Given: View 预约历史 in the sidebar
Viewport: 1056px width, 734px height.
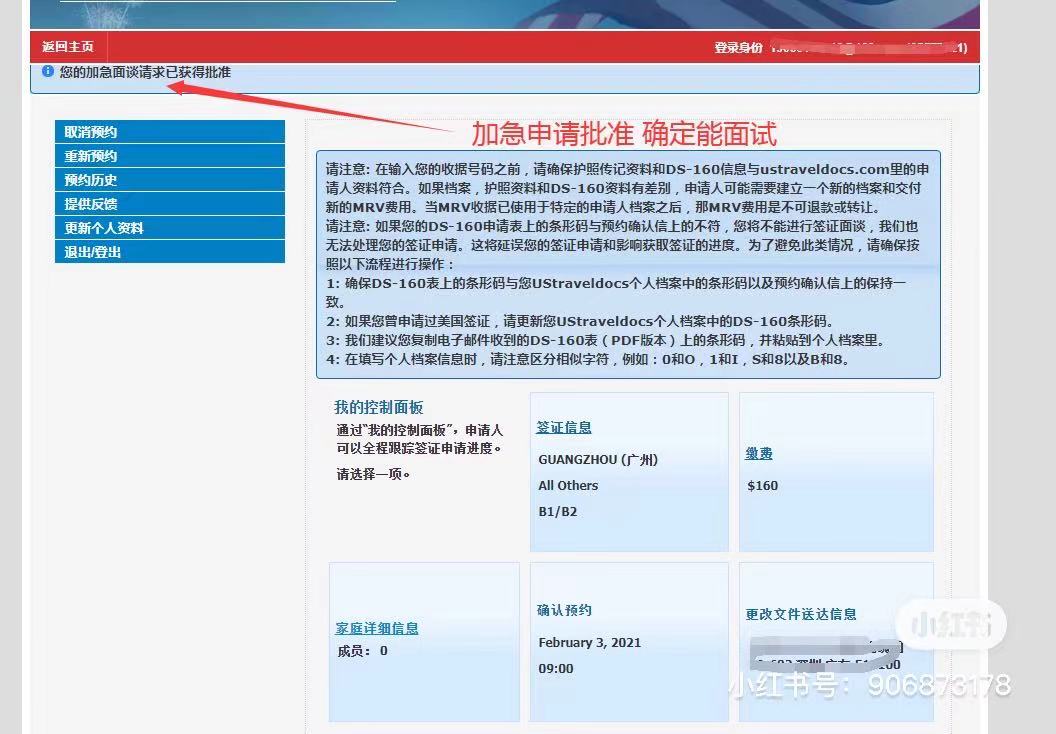Looking at the screenshot, I should click(x=91, y=180).
